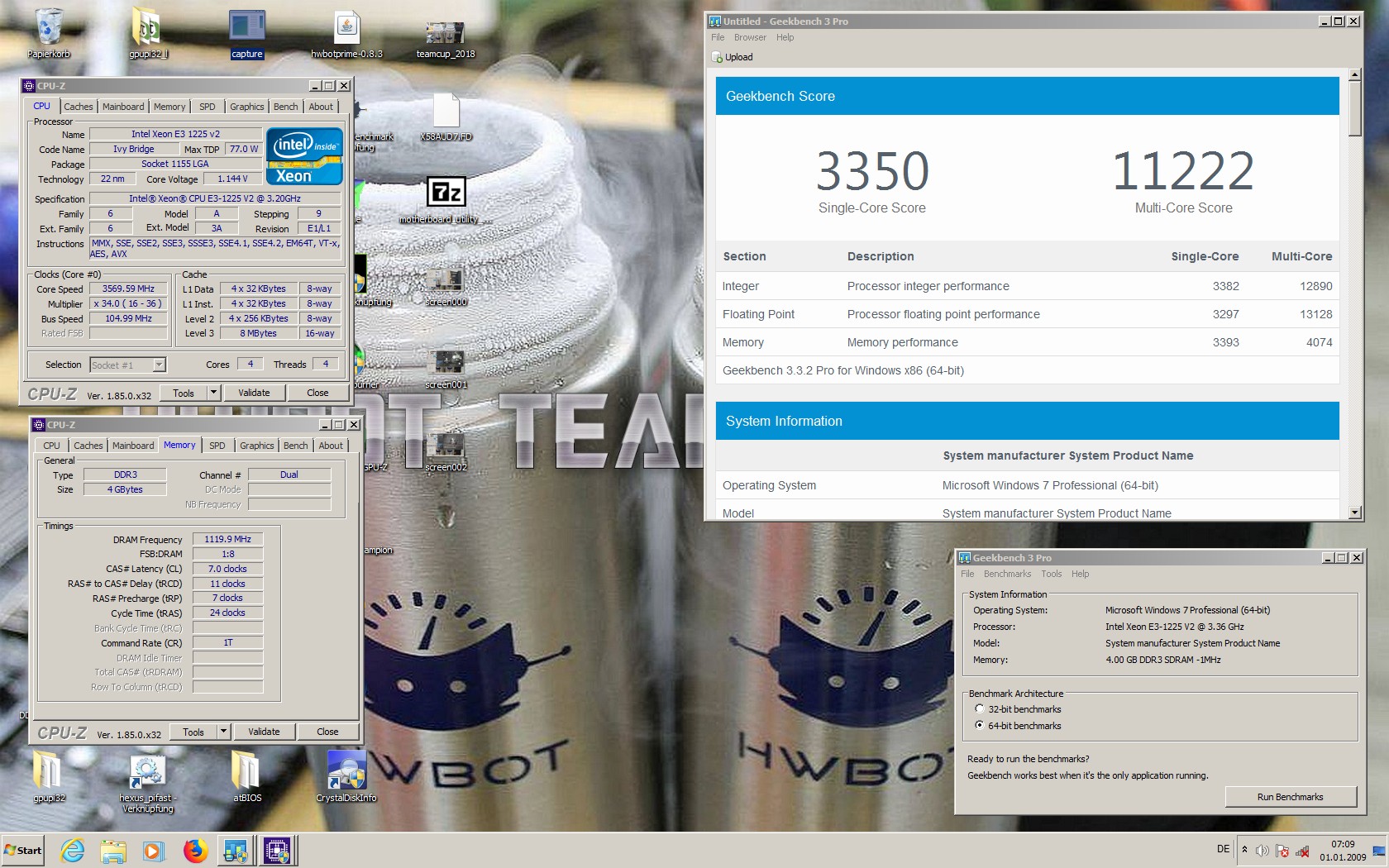Click the DRAM Frequency value 1119.9 MHz
This screenshot has width=1389, height=868.
tap(228, 539)
